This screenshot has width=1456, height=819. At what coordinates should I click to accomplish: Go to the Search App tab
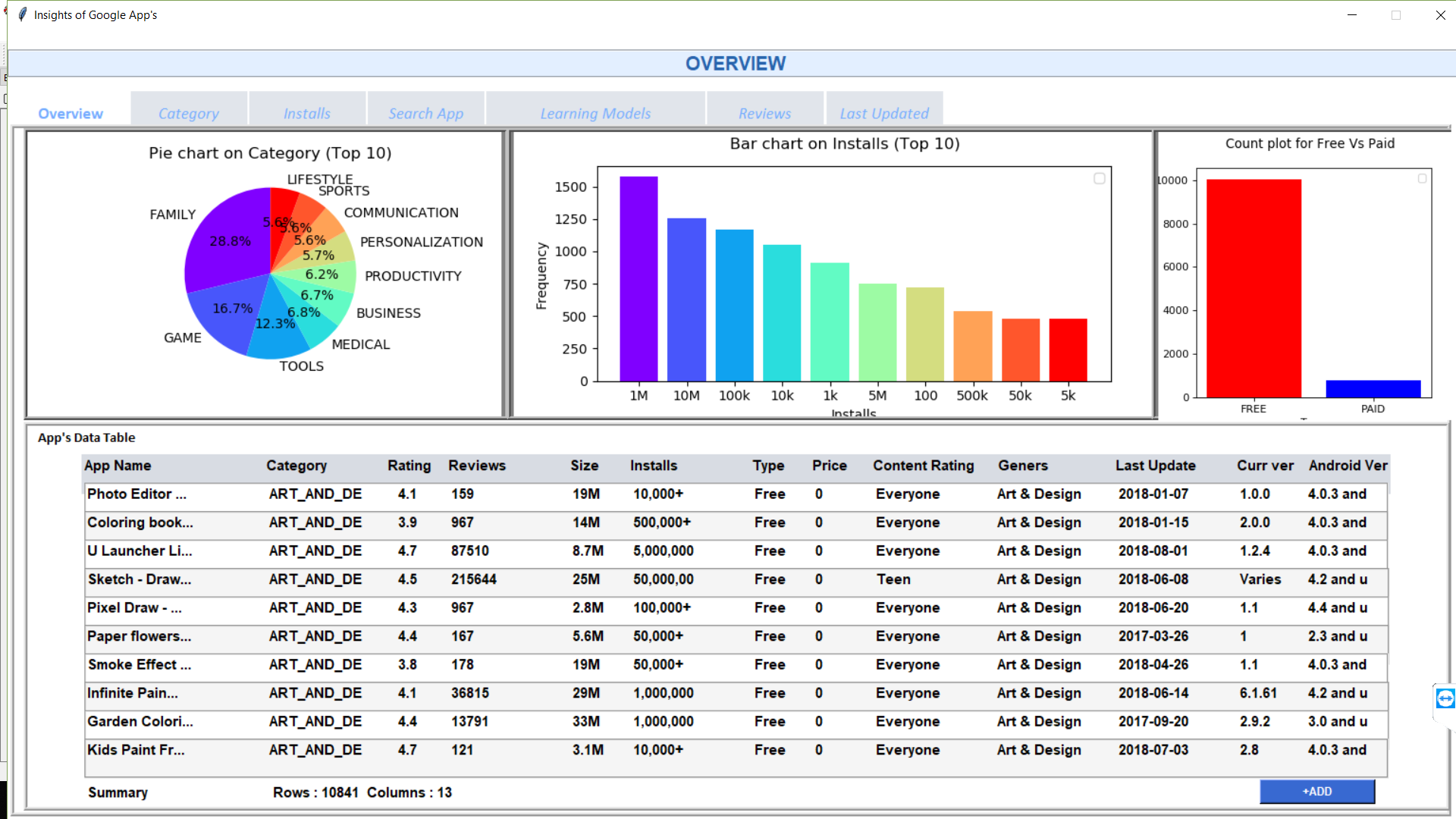pos(425,113)
